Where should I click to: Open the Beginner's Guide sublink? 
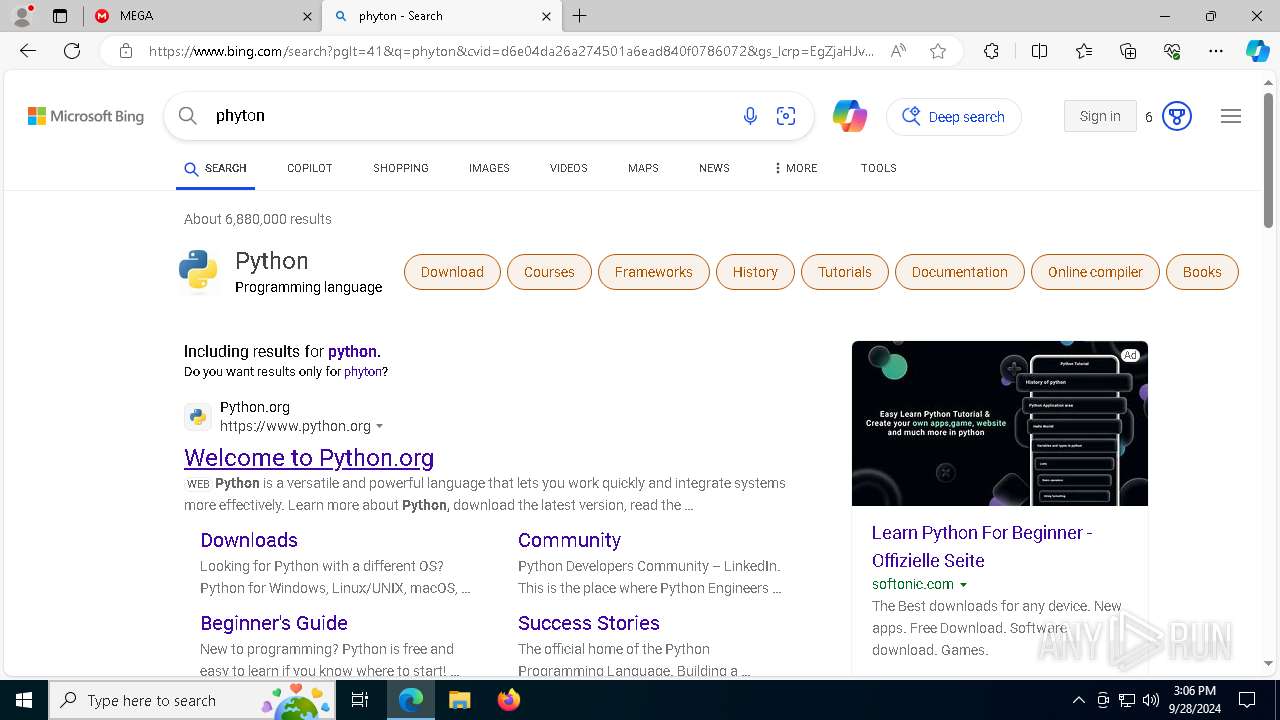[x=274, y=623]
